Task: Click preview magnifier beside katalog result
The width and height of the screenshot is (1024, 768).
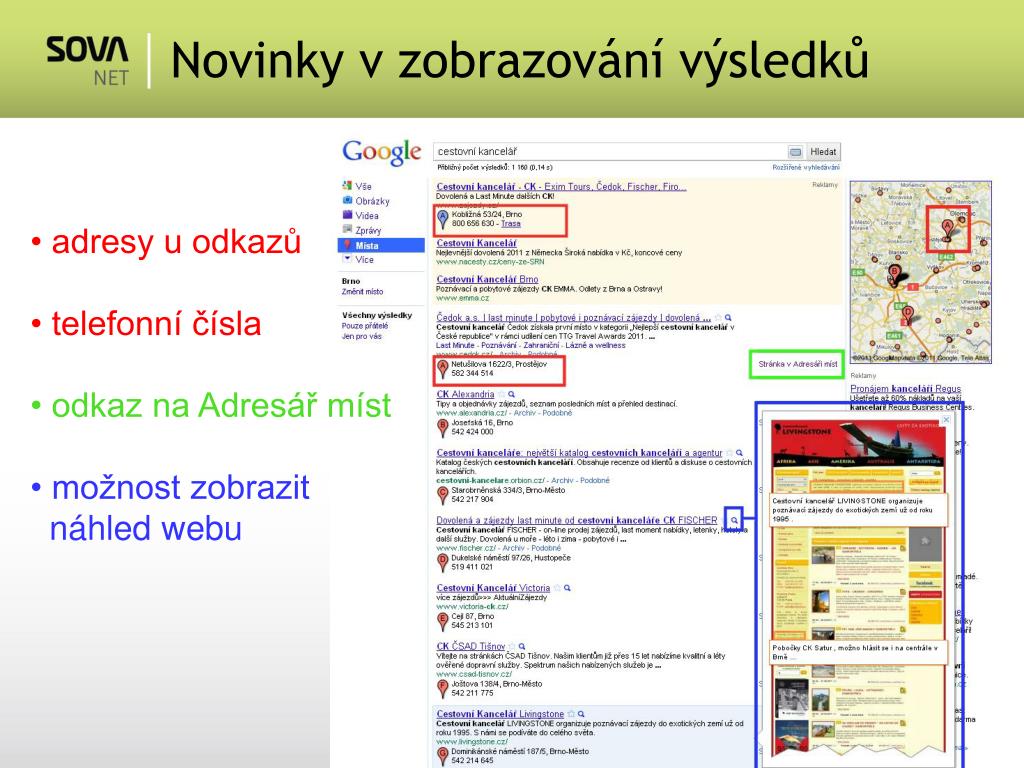Action: [x=739, y=453]
